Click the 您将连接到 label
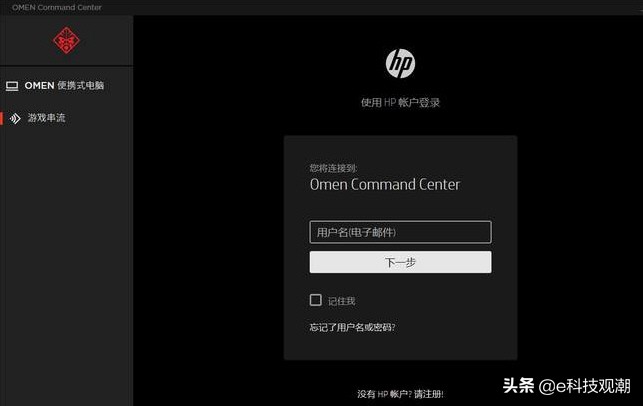The height and width of the screenshot is (406, 643). pyautogui.click(x=333, y=168)
